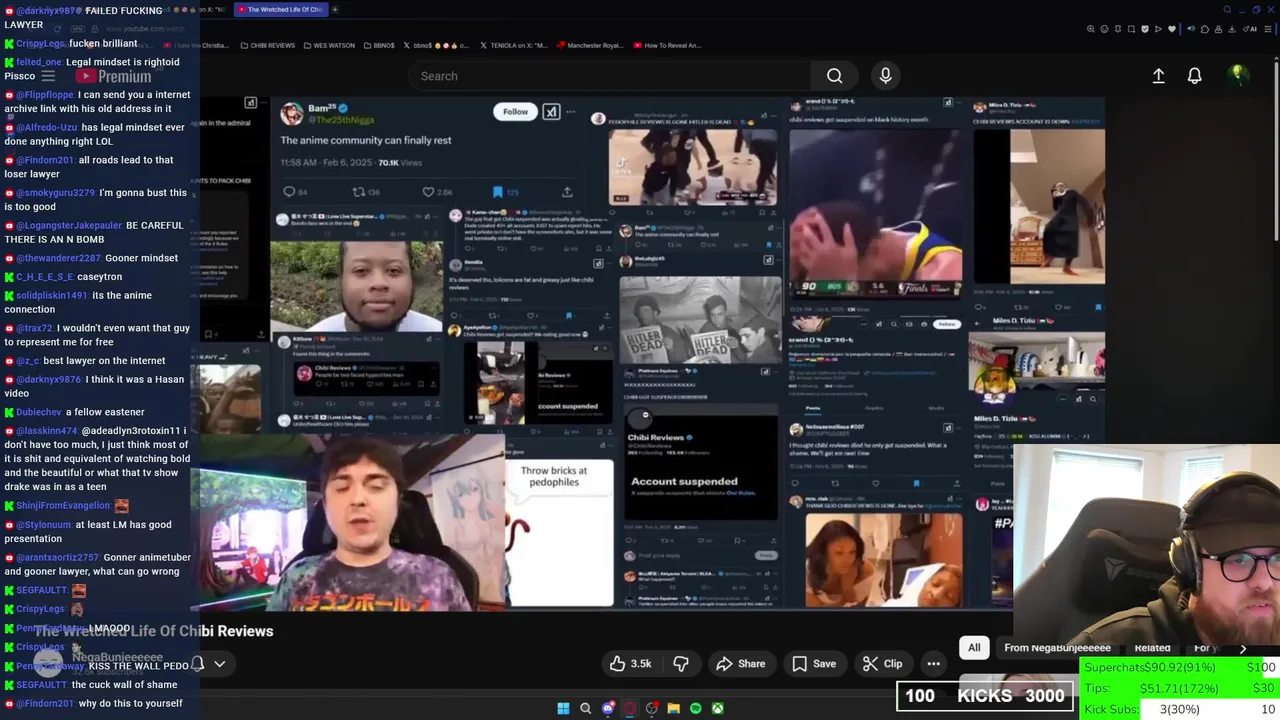Click the video title The Wretched Life Of Chibi Reviews

(154, 631)
